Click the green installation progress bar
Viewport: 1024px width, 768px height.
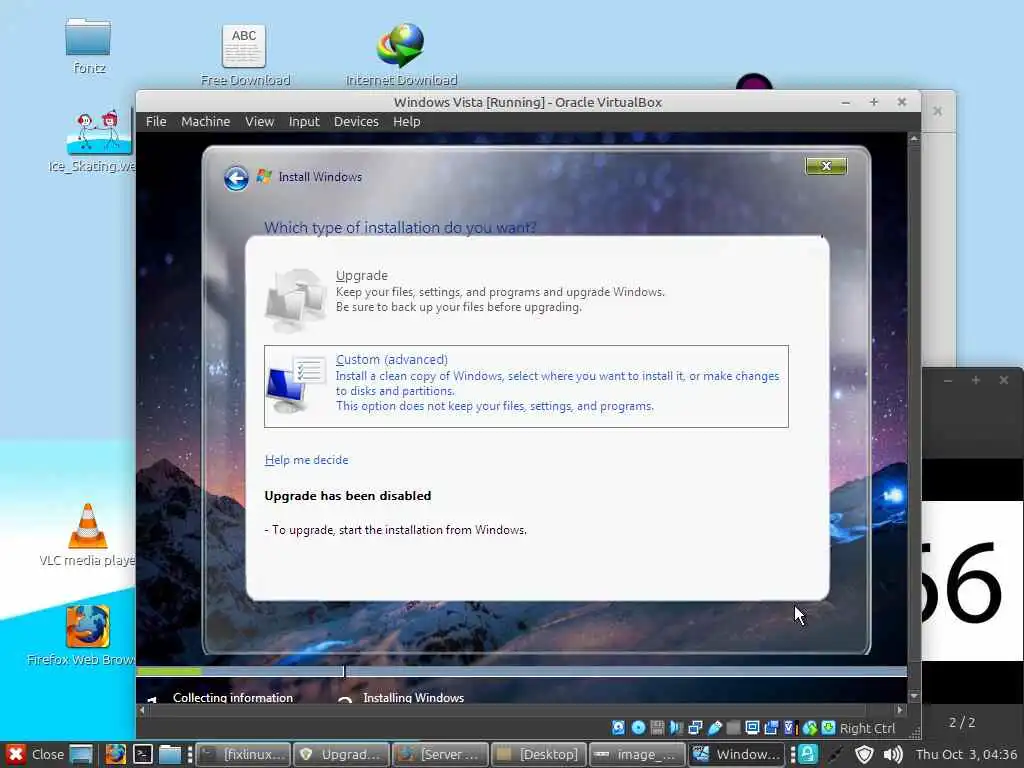pos(169,671)
